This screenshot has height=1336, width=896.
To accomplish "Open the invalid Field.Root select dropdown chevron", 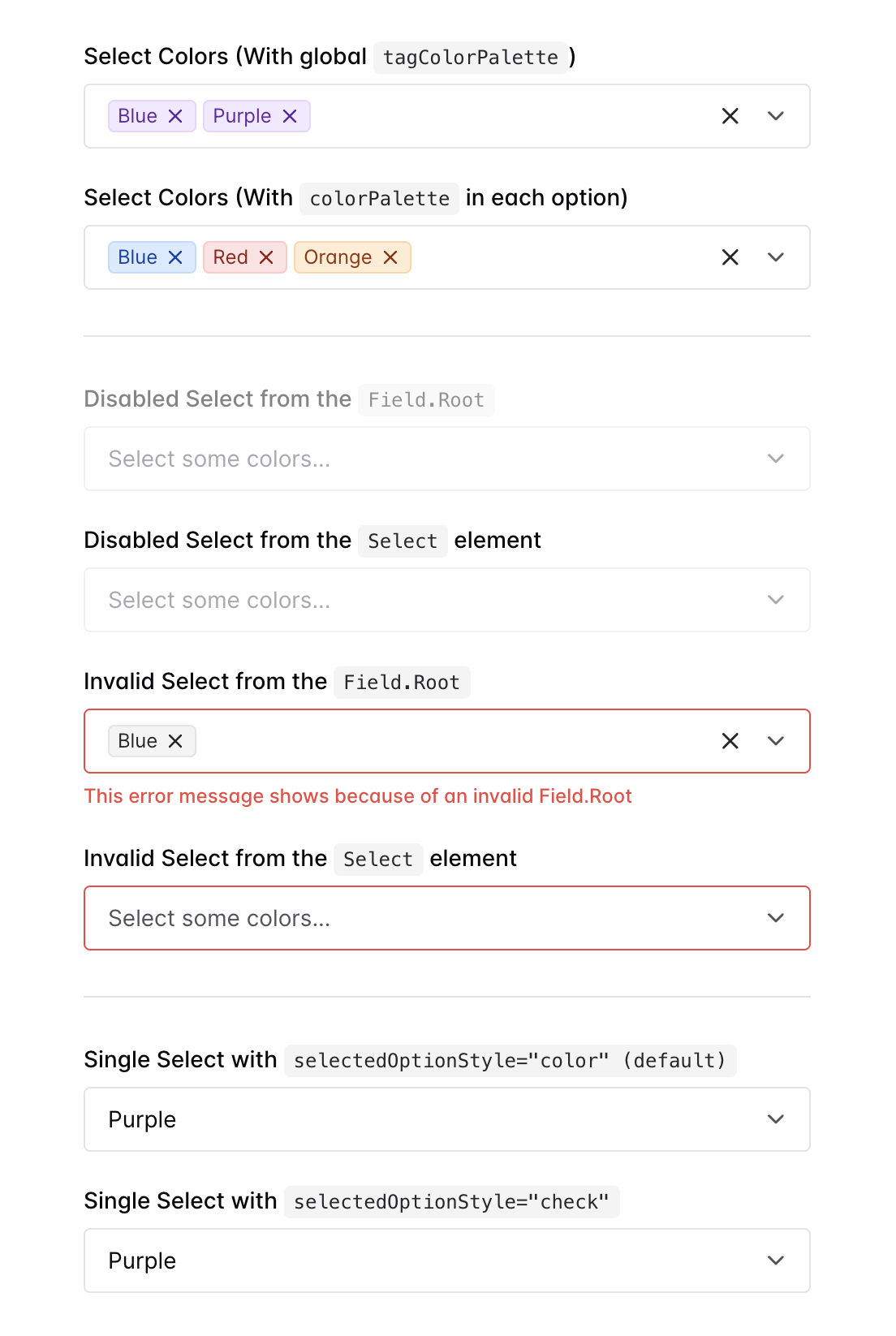I will 776,741.
